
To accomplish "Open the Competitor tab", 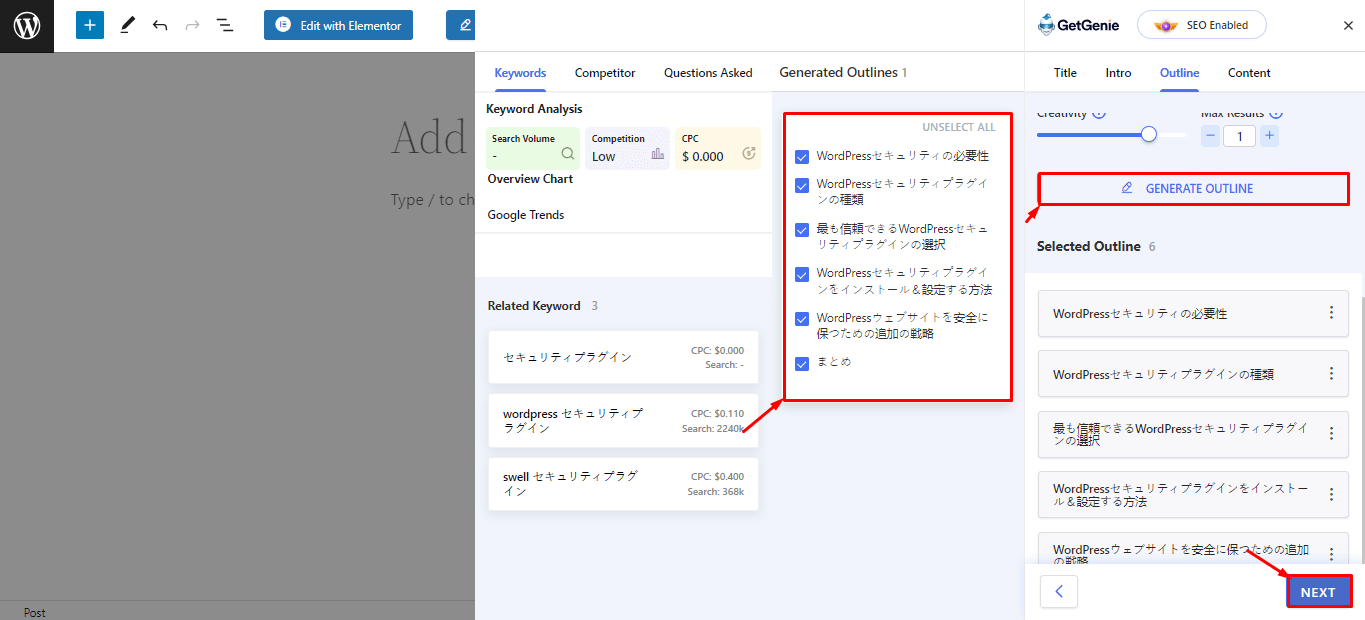I will 605,73.
